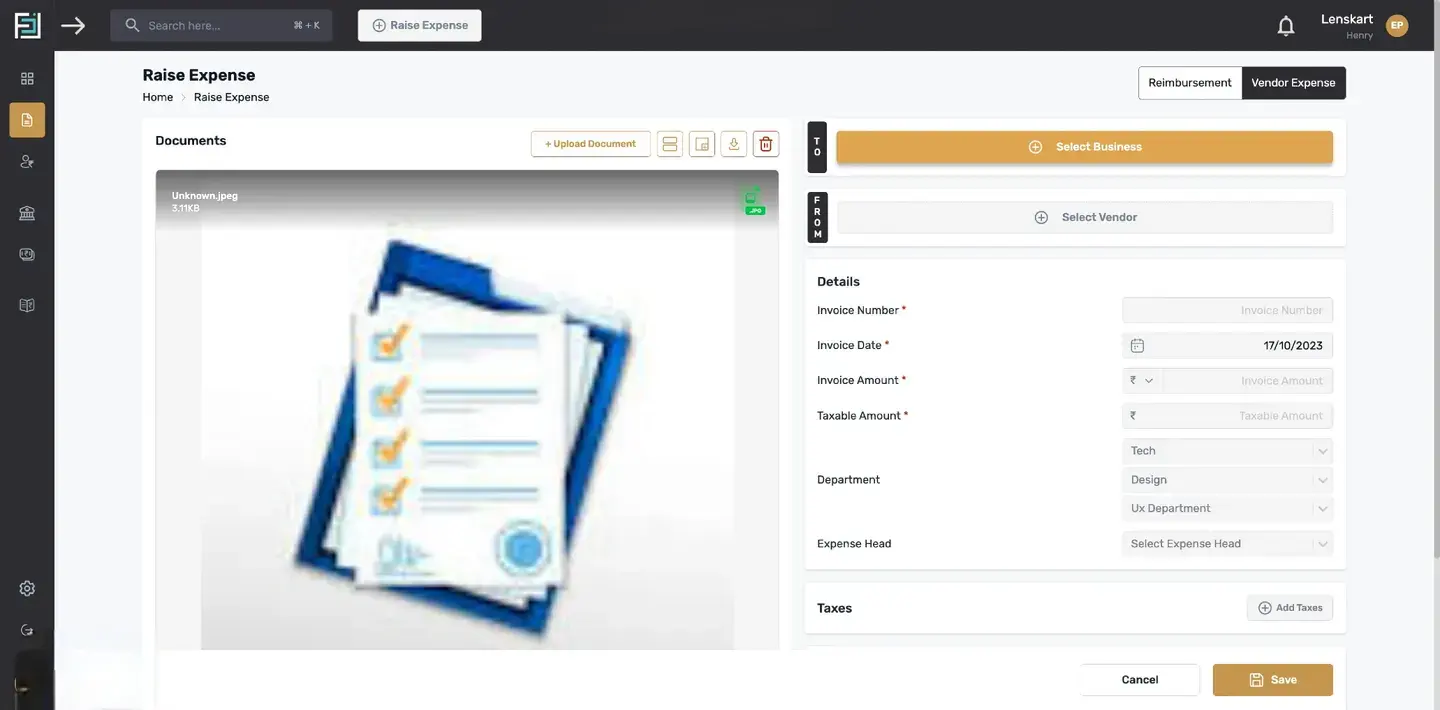
Task: Click the logout icon in the sidebar
Action: pyautogui.click(x=27, y=630)
